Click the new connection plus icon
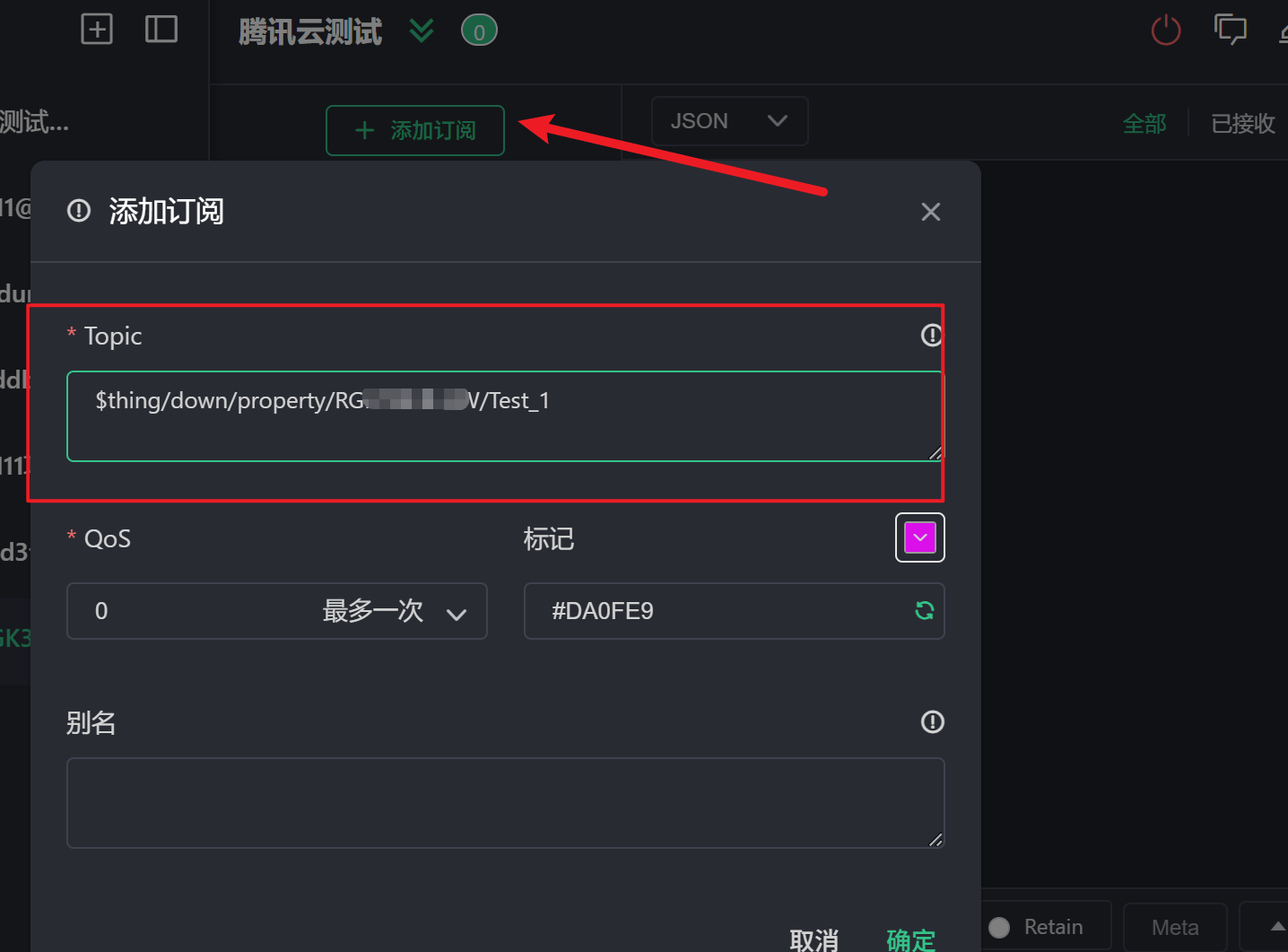Screen dimensions: 1288x952 pos(97,30)
